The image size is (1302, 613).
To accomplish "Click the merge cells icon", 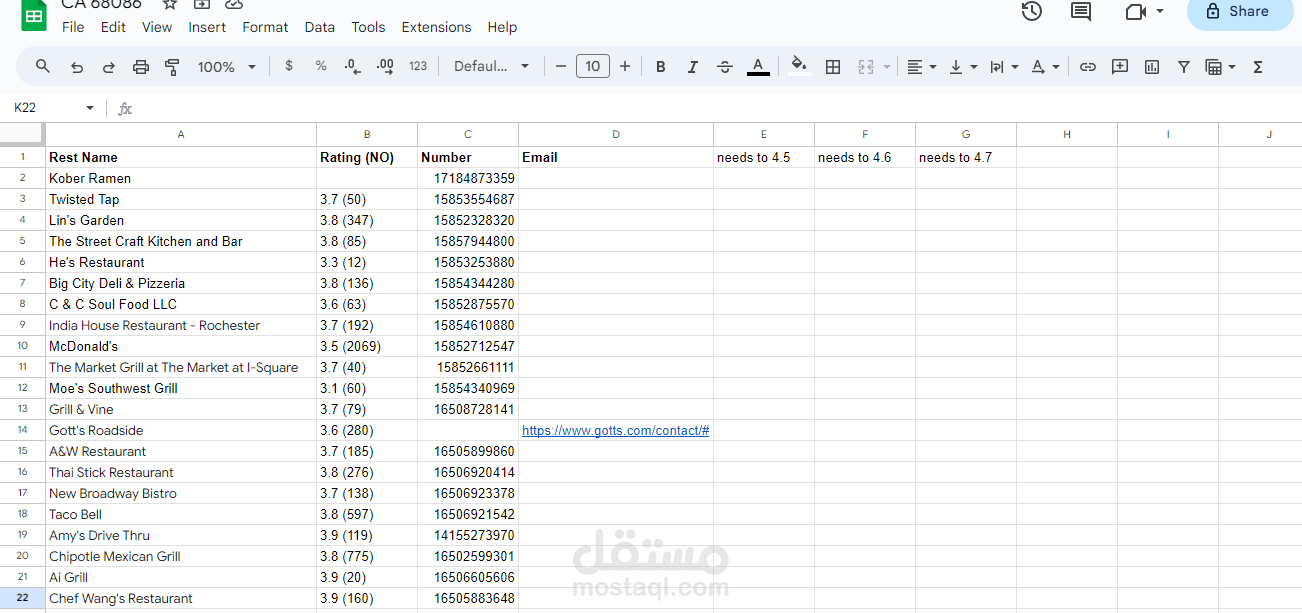I will (x=866, y=67).
